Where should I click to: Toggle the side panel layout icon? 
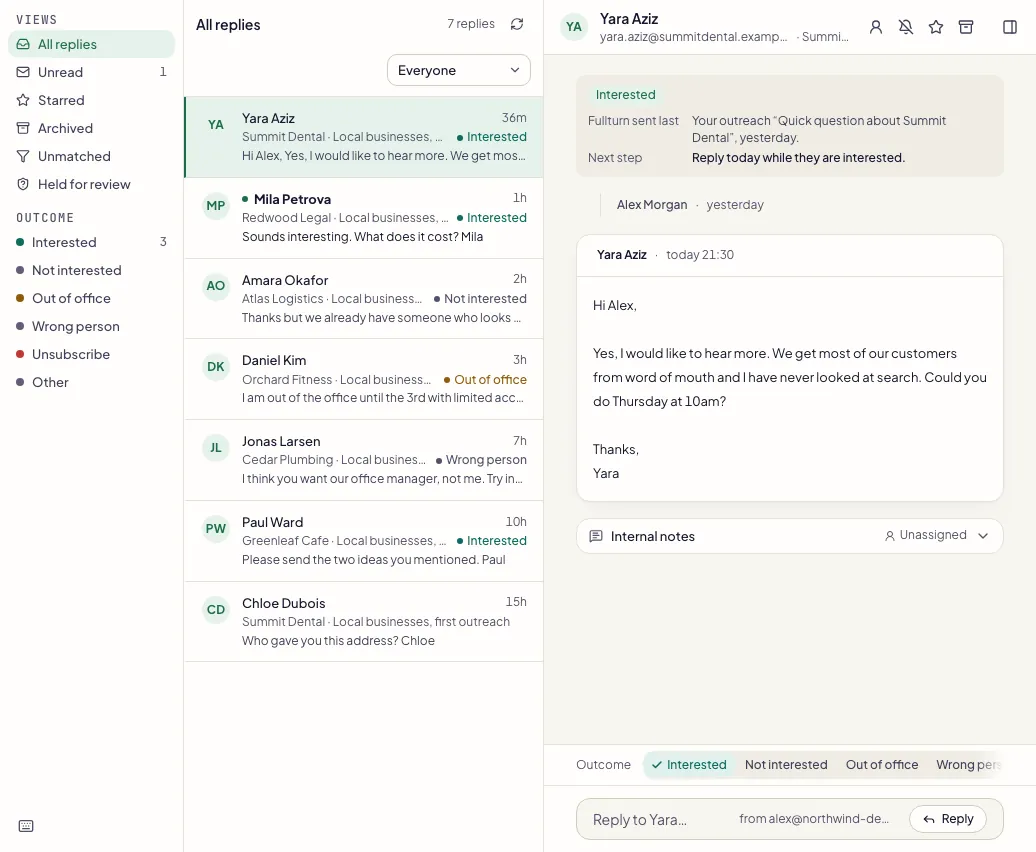(1010, 27)
